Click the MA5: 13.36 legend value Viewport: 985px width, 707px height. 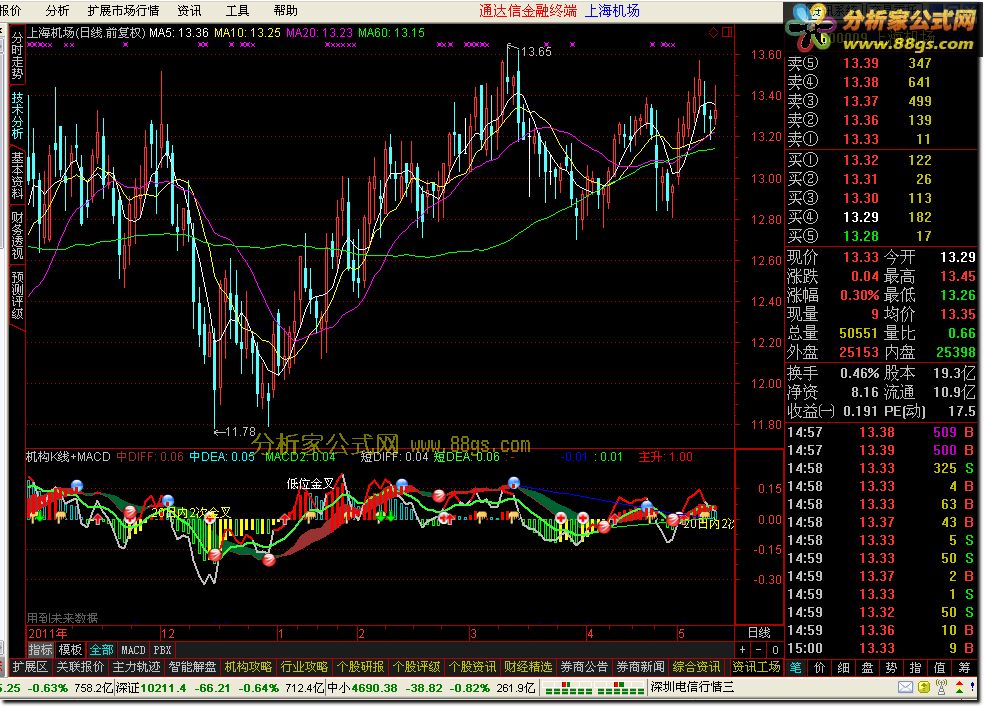point(178,33)
